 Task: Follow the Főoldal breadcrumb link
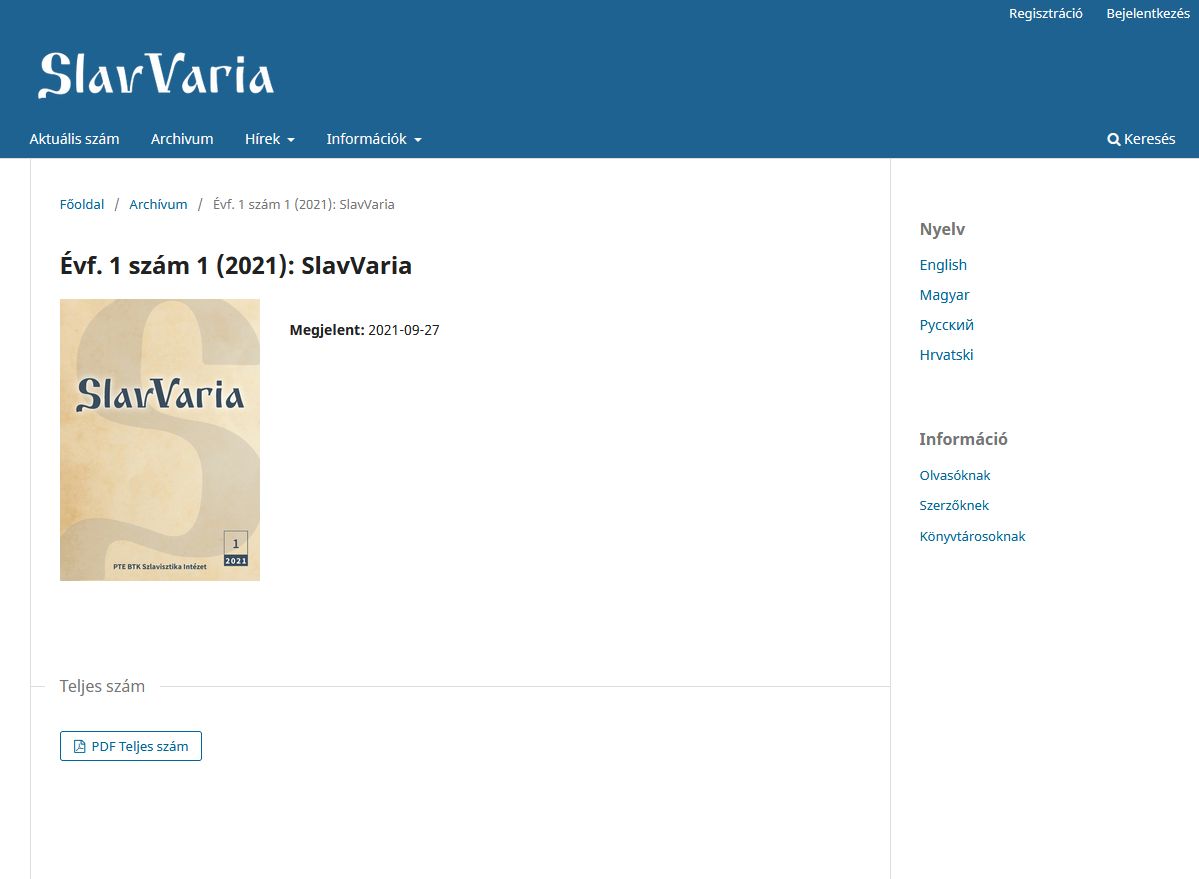coord(82,204)
